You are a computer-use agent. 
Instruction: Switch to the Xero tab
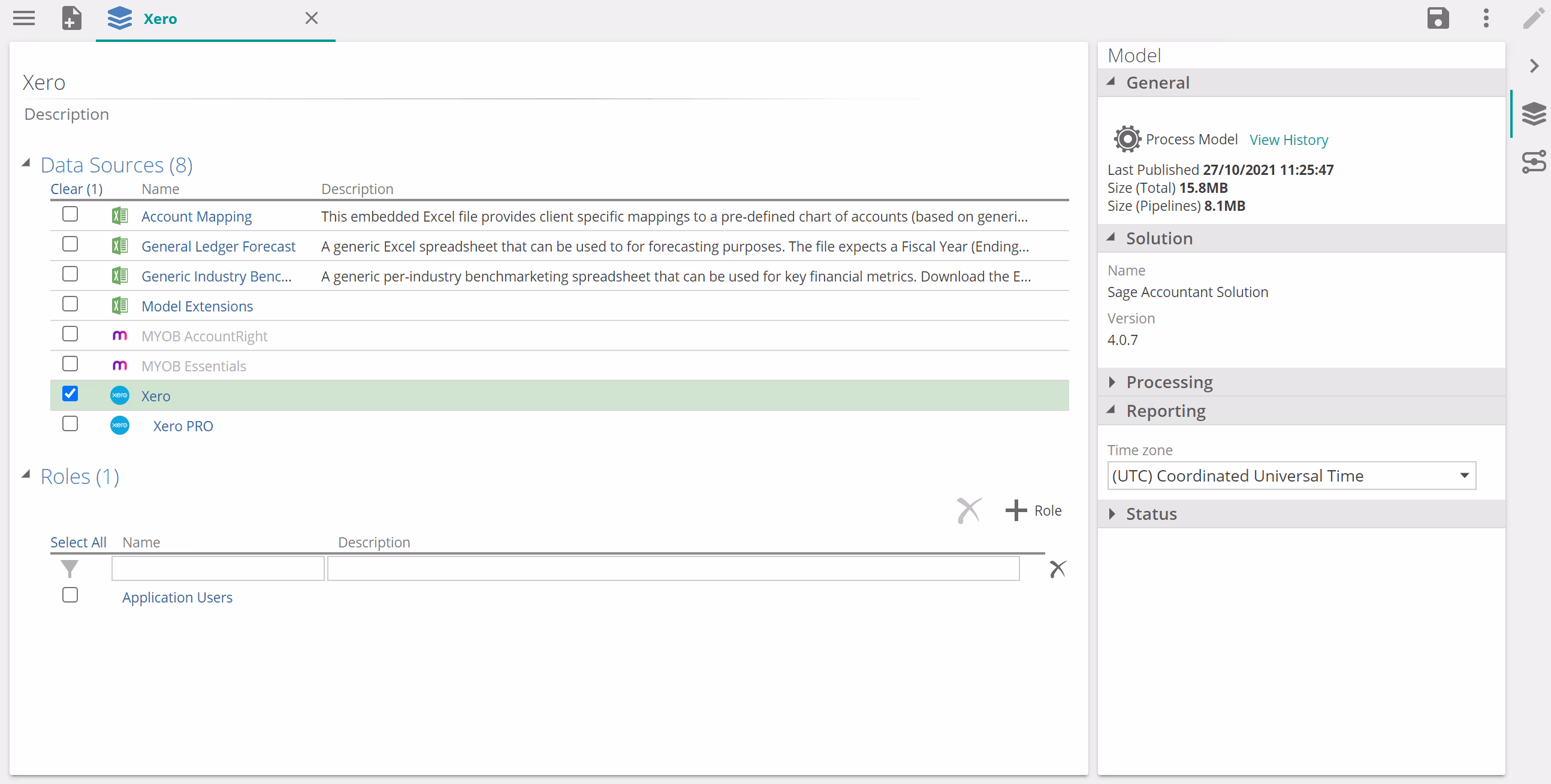160,19
